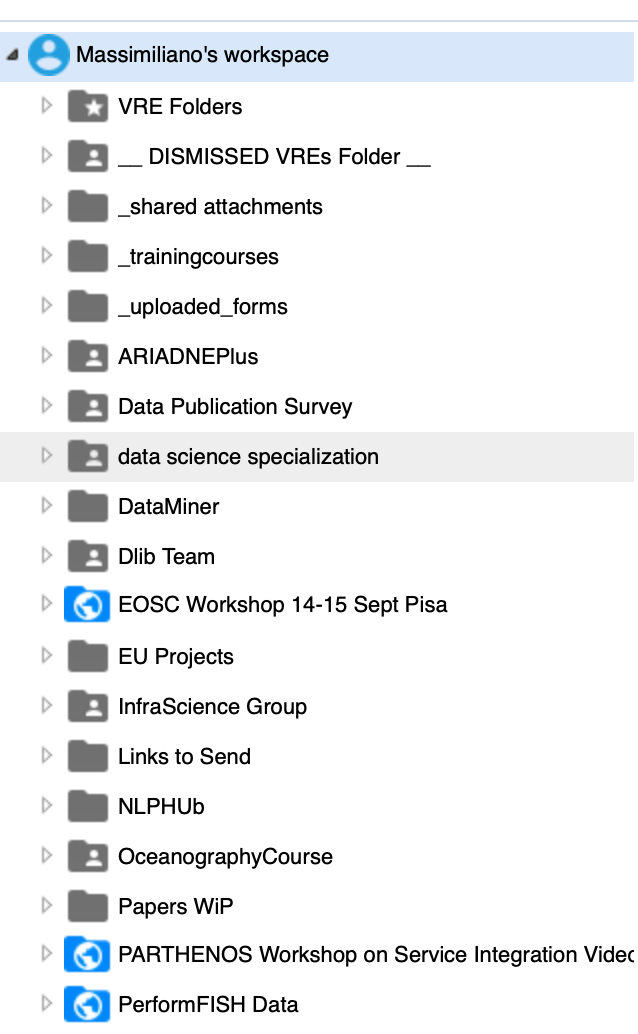The width and height of the screenshot is (638, 1034).
Task: Select the data science specialization folder
Action: pyautogui.click(x=317, y=456)
